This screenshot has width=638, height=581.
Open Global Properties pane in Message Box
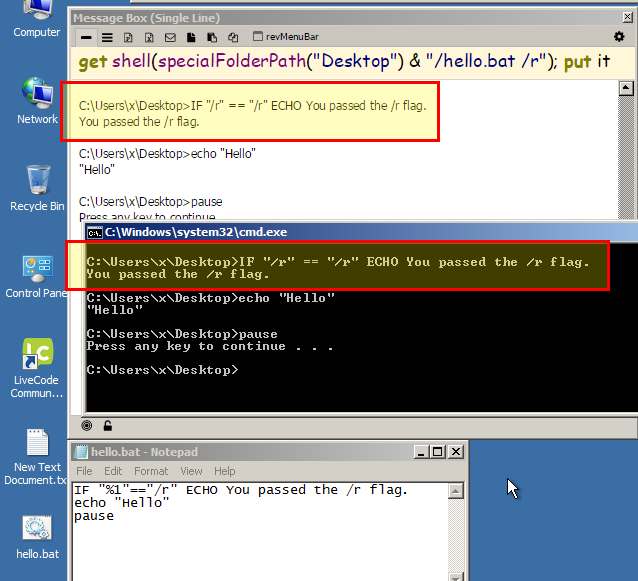click(x=128, y=37)
